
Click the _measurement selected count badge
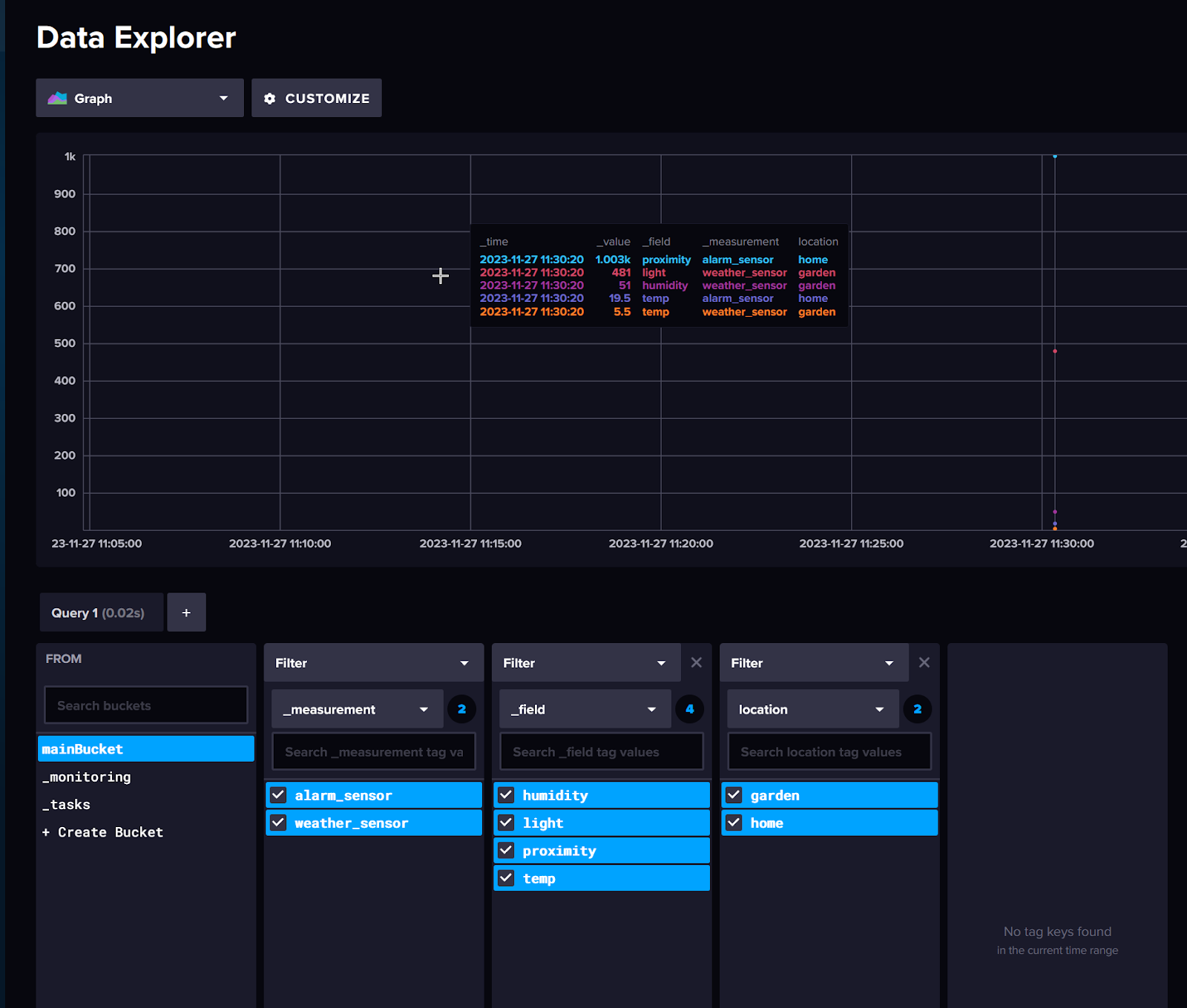pos(461,709)
